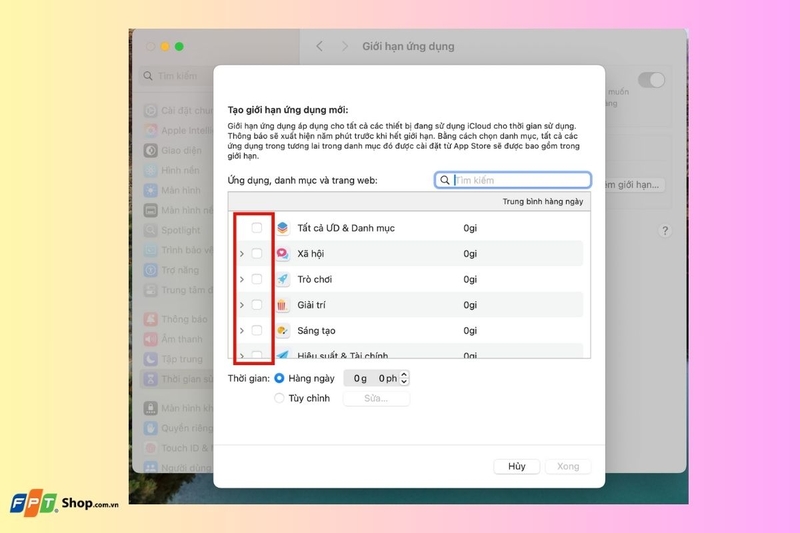Screen dimensions: 800x533
Task: Click the Thêm giới hạn... button behind dialog
Action: tap(633, 185)
